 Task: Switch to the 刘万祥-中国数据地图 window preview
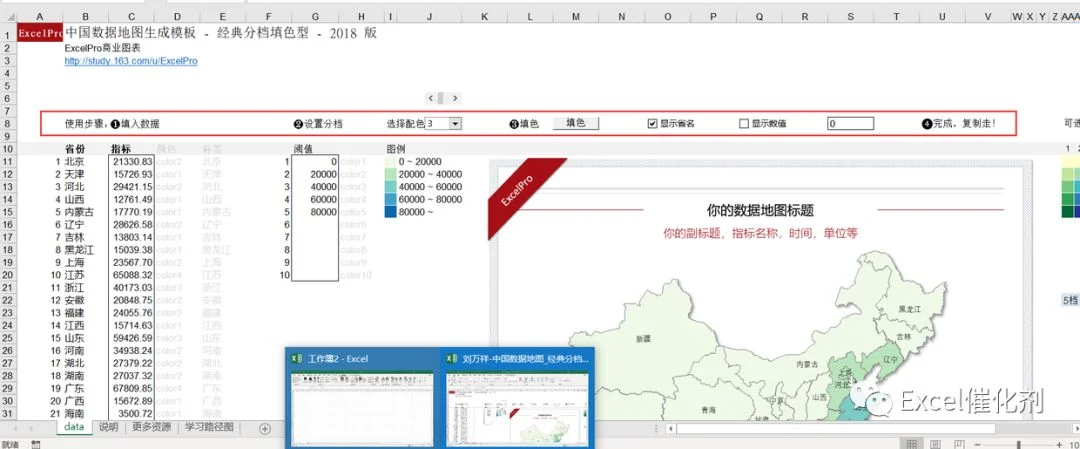pos(516,397)
